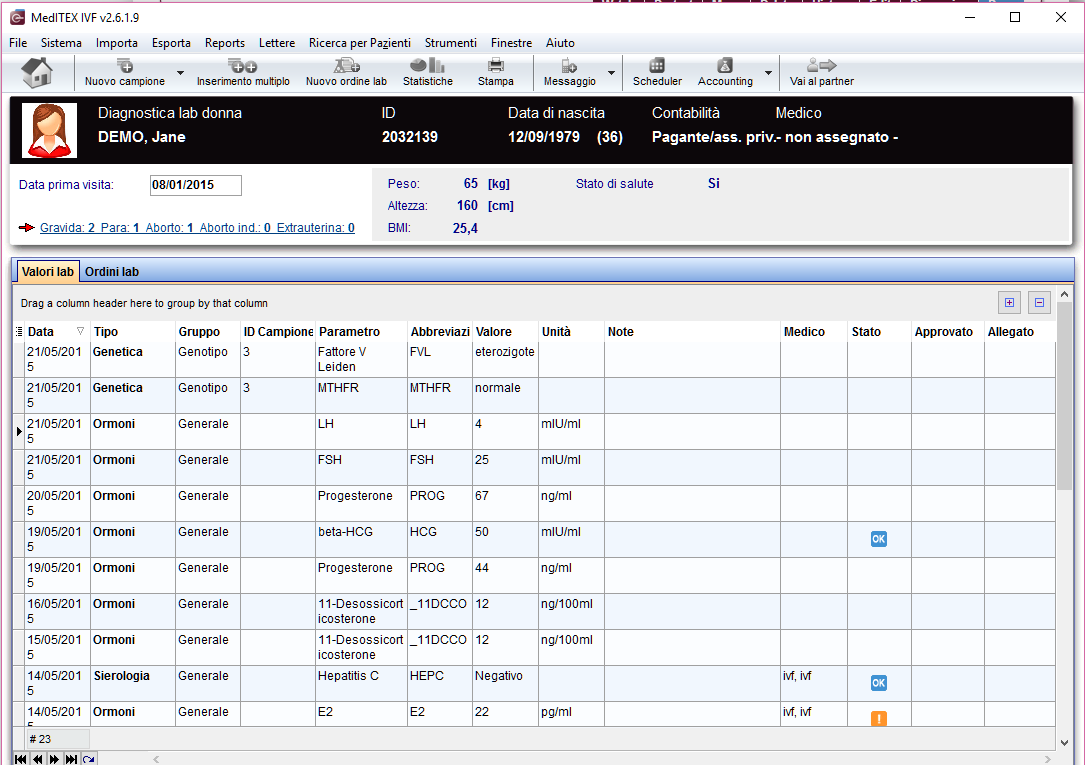Open the Lettere menu

(x=277, y=43)
